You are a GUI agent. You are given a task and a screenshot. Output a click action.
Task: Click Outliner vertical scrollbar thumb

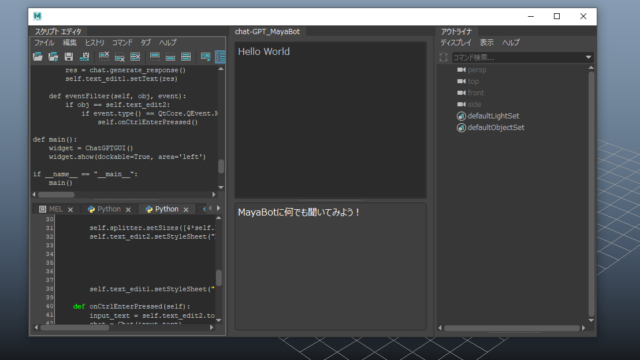[591, 194]
